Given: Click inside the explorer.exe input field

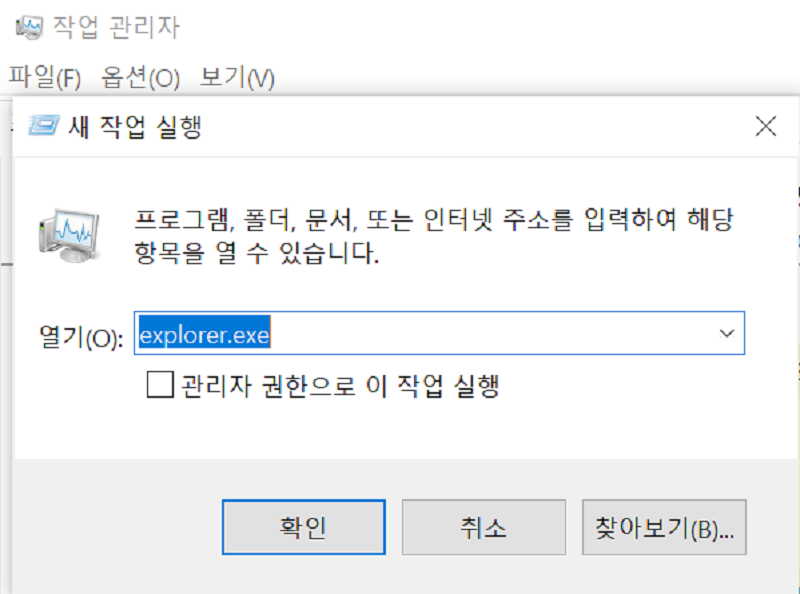Looking at the screenshot, I should [x=439, y=333].
